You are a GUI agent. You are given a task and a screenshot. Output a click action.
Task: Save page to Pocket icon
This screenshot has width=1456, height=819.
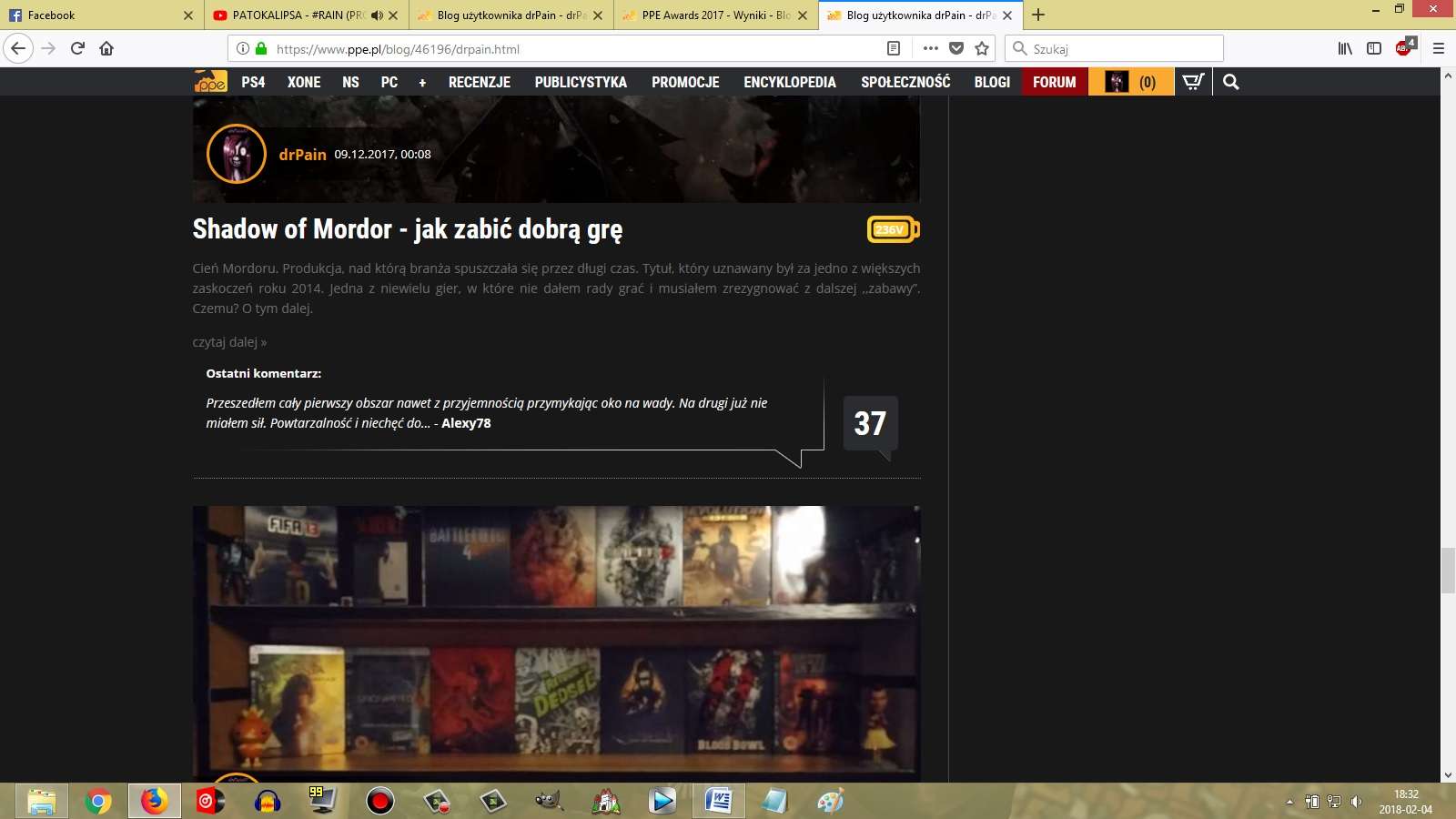coord(956,48)
